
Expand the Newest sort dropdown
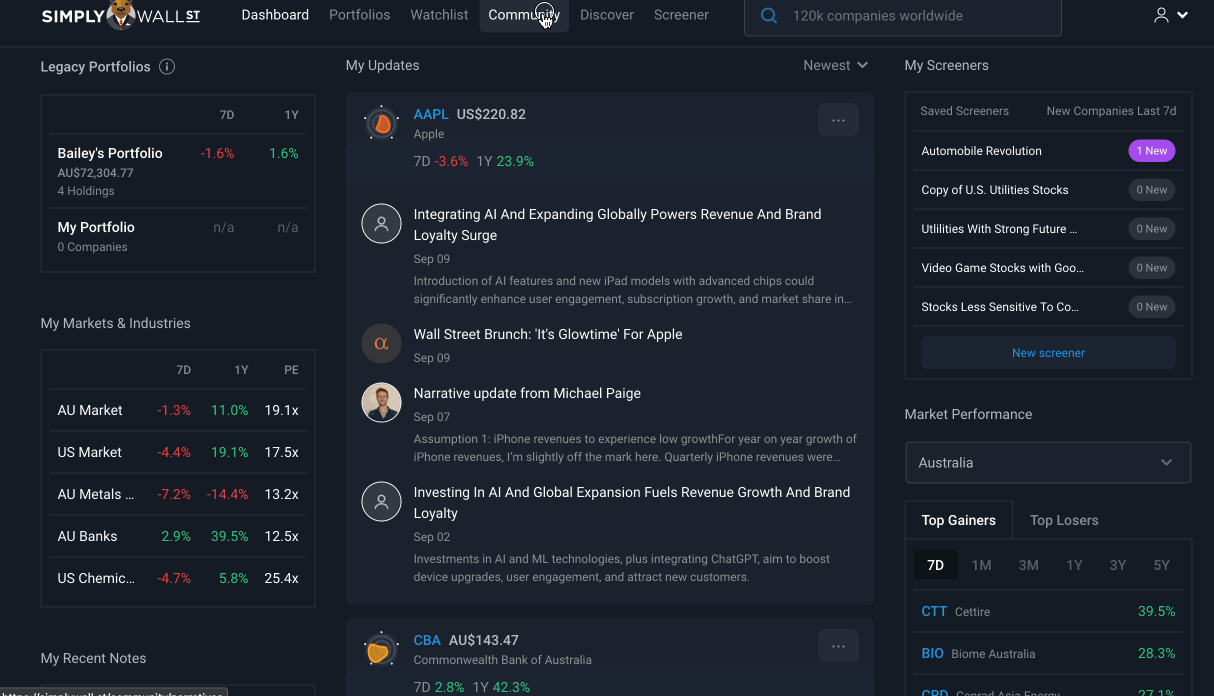835,65
